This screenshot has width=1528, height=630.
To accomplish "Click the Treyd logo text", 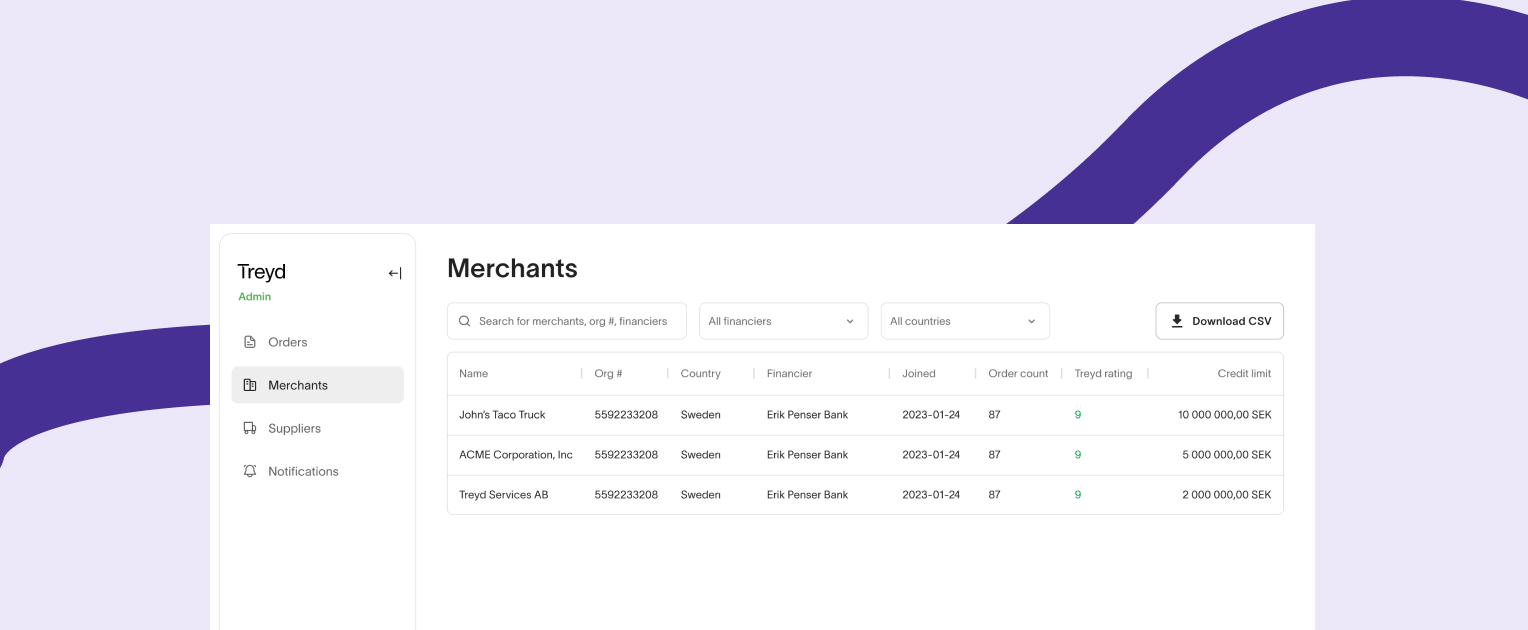I will [261, 272].
